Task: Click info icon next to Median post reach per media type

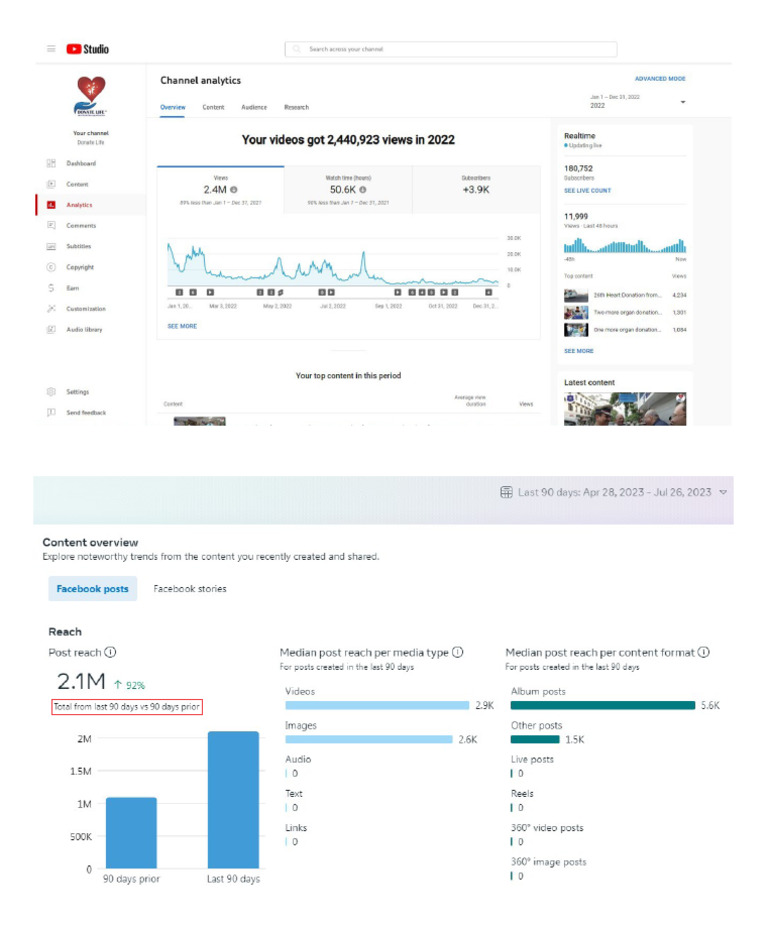Action: click(x=457, y=652)
